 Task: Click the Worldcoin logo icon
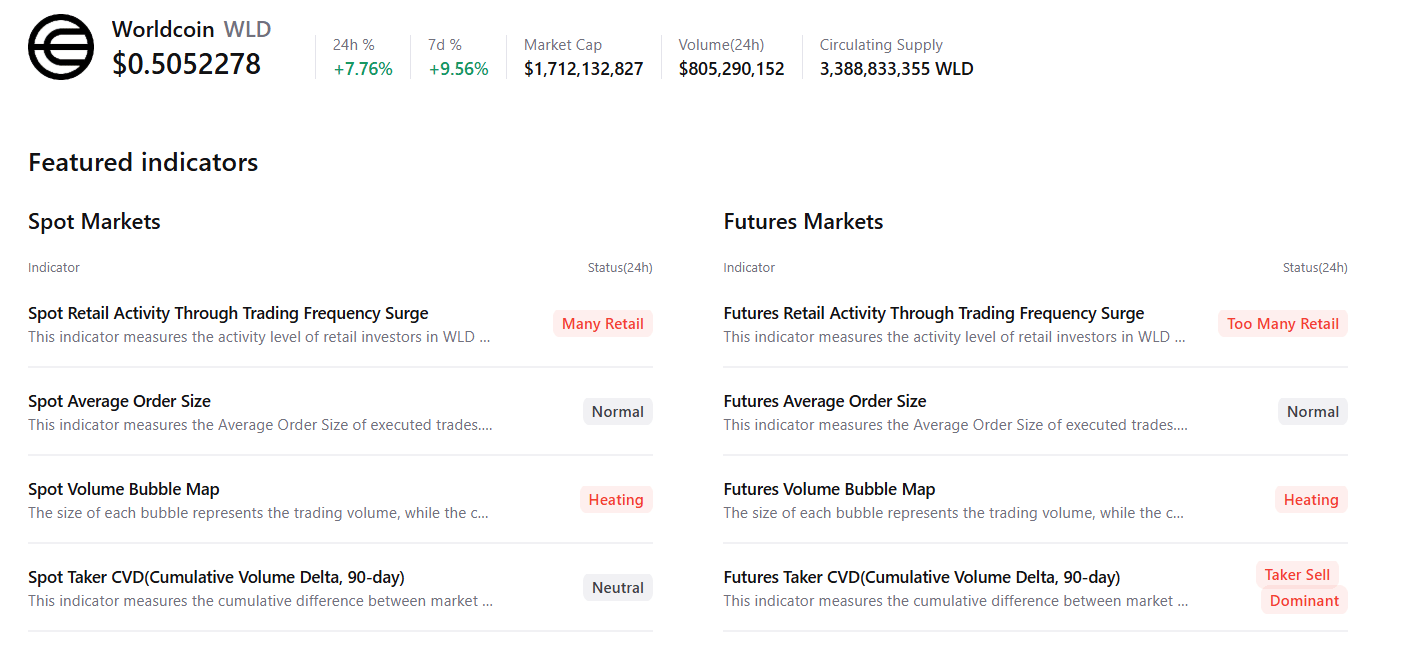tap(61, 47)
